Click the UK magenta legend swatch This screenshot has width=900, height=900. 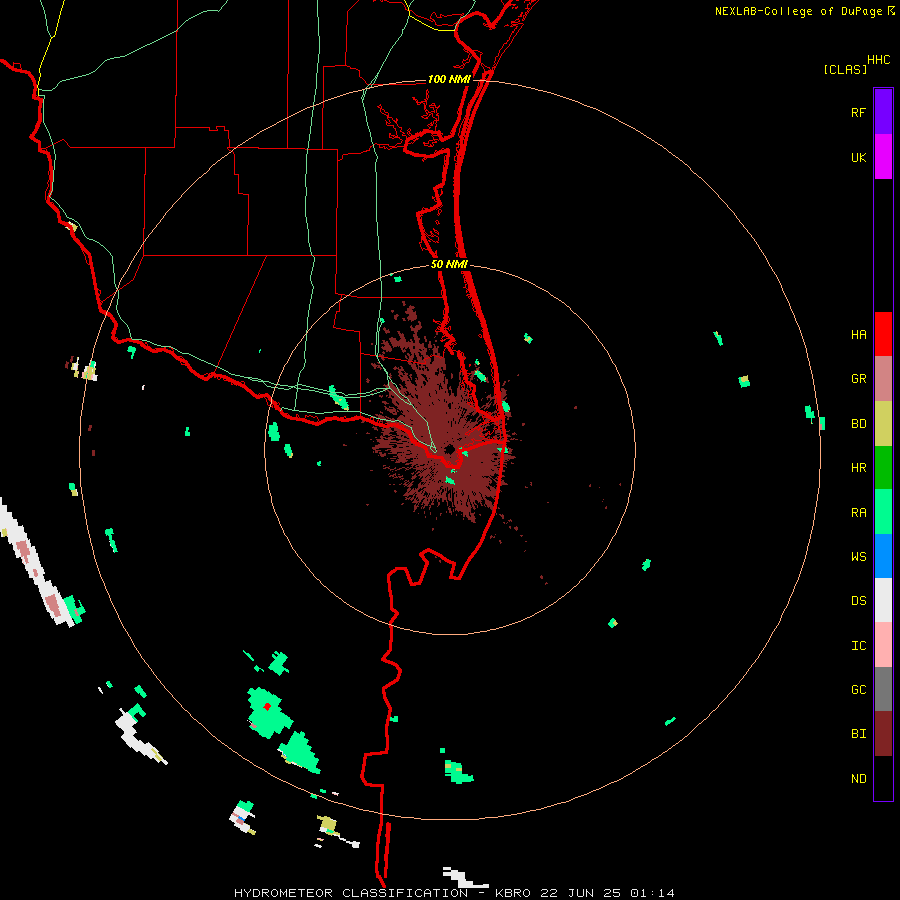(x=883, y=156)
